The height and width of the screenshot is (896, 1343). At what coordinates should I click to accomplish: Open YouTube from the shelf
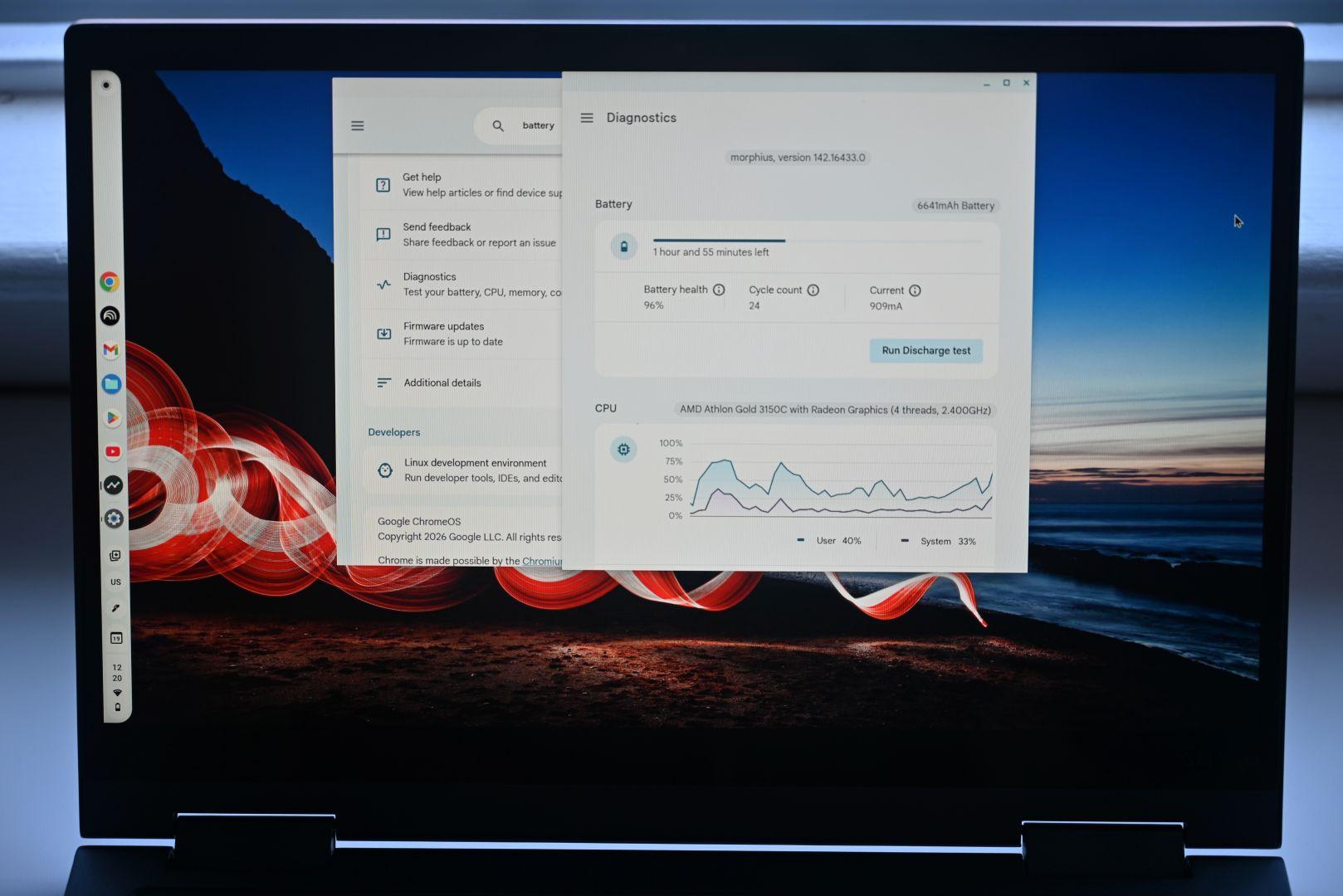[113, 452]
